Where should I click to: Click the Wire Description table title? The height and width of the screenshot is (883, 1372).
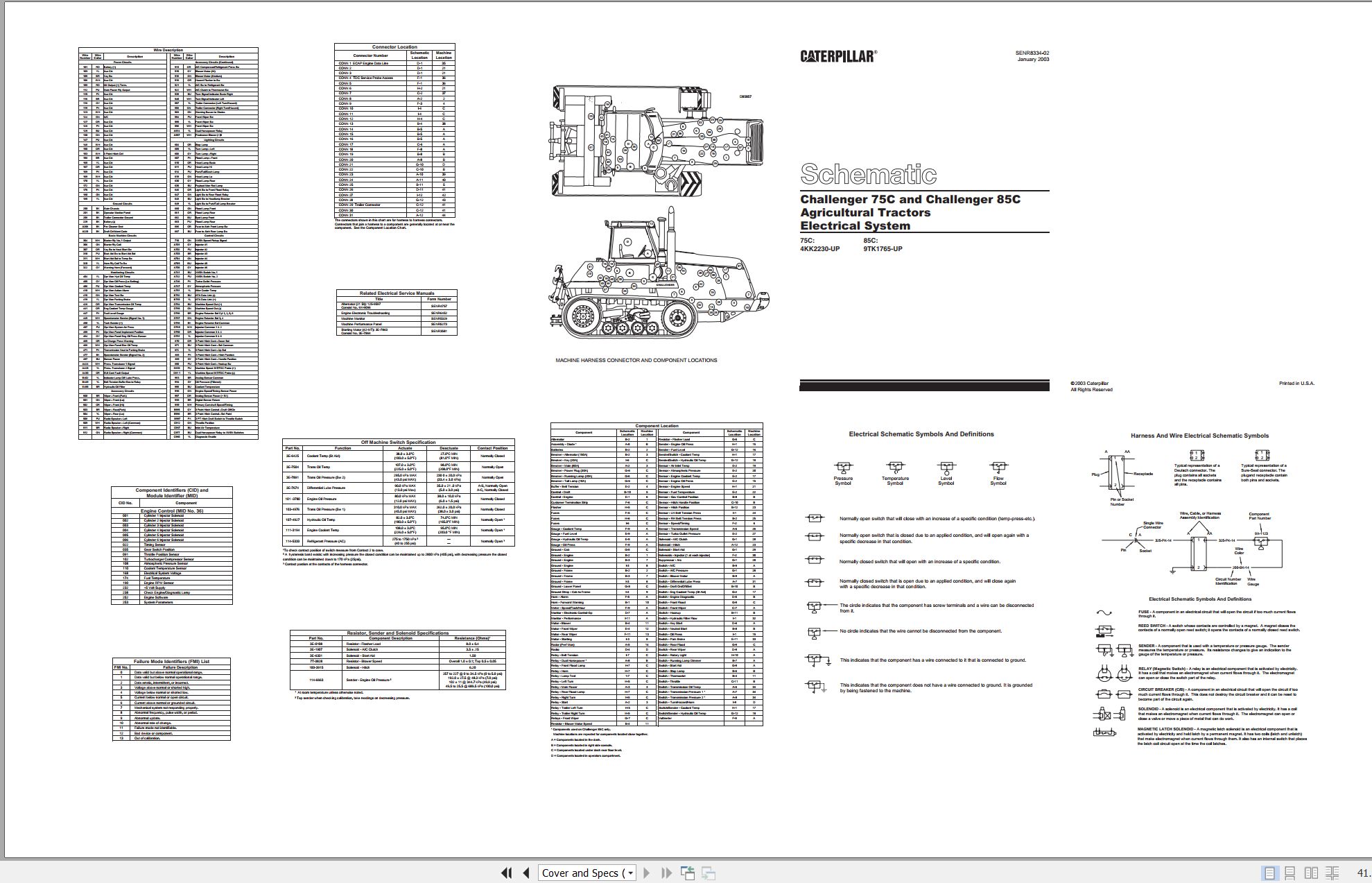click(x=168, y=50)
